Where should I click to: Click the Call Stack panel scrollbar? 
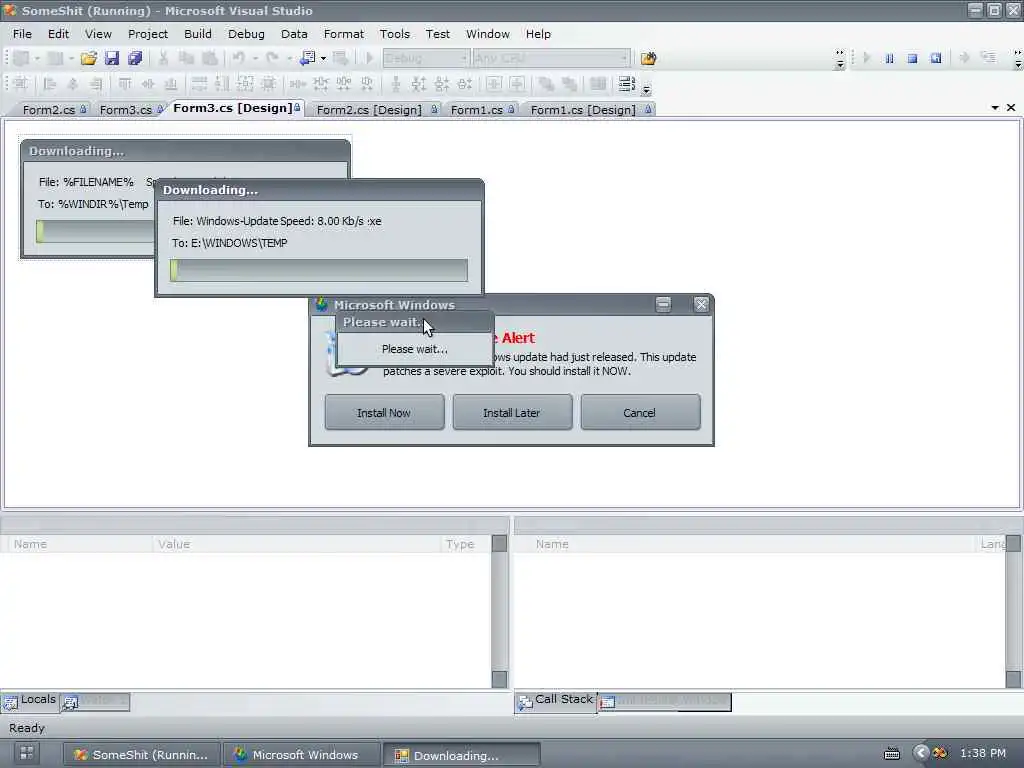point(1014,611)
